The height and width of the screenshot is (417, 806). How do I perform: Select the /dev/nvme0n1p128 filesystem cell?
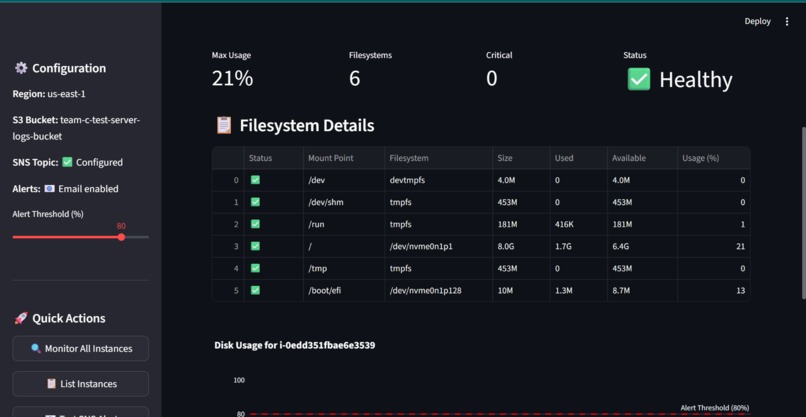coord(438,291)
